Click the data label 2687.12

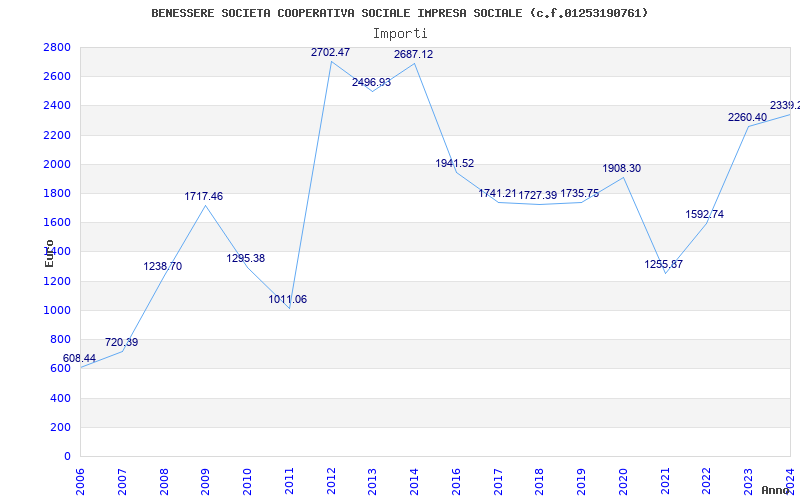(x=413, y=54)
